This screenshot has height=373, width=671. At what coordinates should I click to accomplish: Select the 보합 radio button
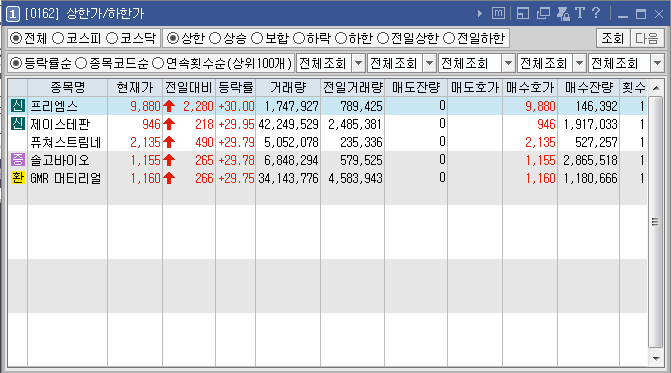coord(257,38)
